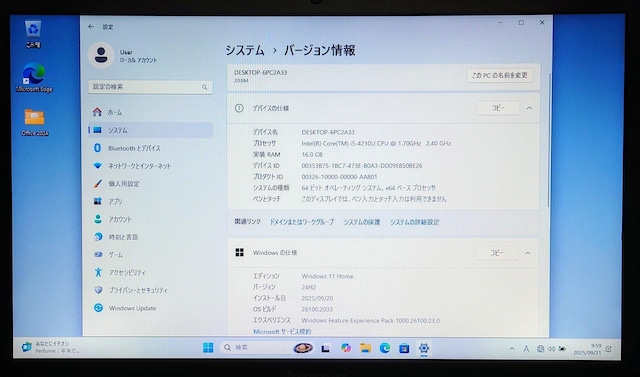Click the Windows logo in Windows の仕様

[240, 253]
